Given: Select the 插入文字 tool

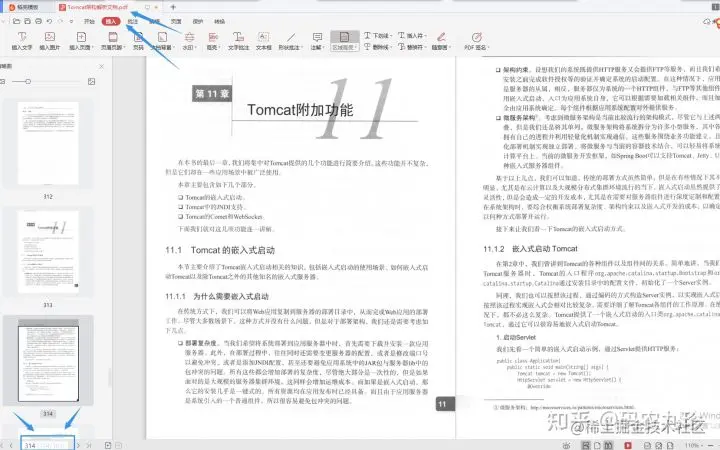Looking at the screenshot, I should [22, 41].
